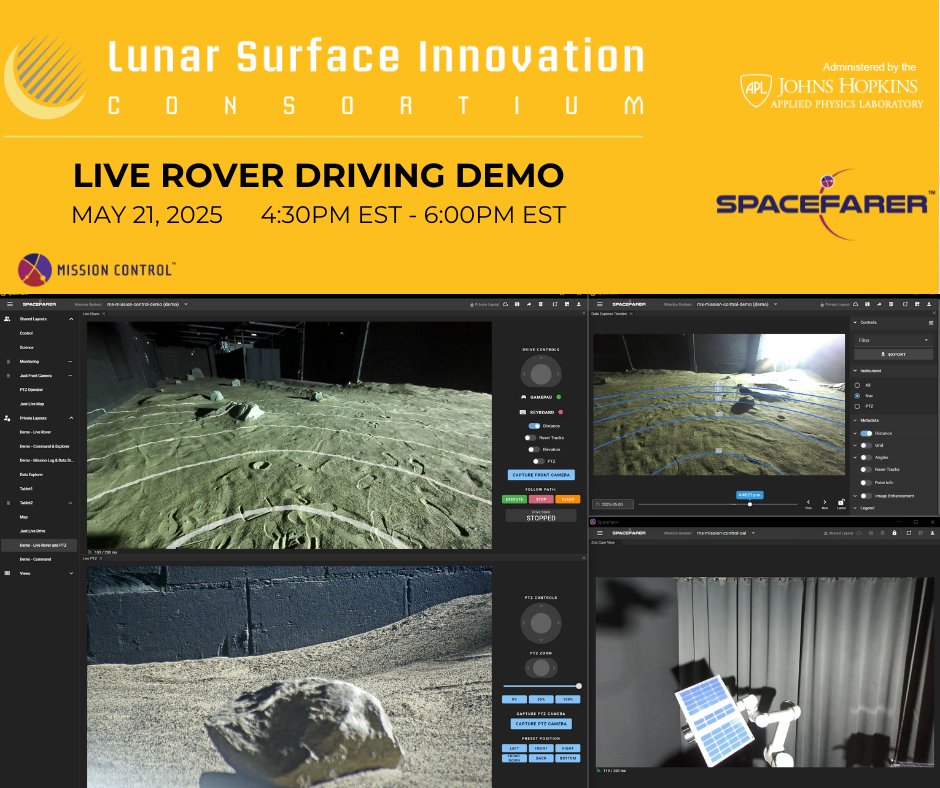The height and width of the screenshot is (788, 940).
Task: Enable the Elevation switch under Drive Controls
Action: tap(533, 449)
